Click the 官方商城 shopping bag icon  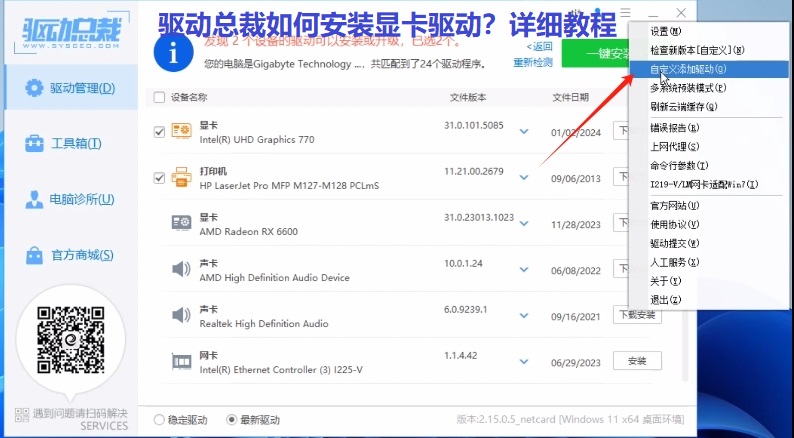[34, 255]
